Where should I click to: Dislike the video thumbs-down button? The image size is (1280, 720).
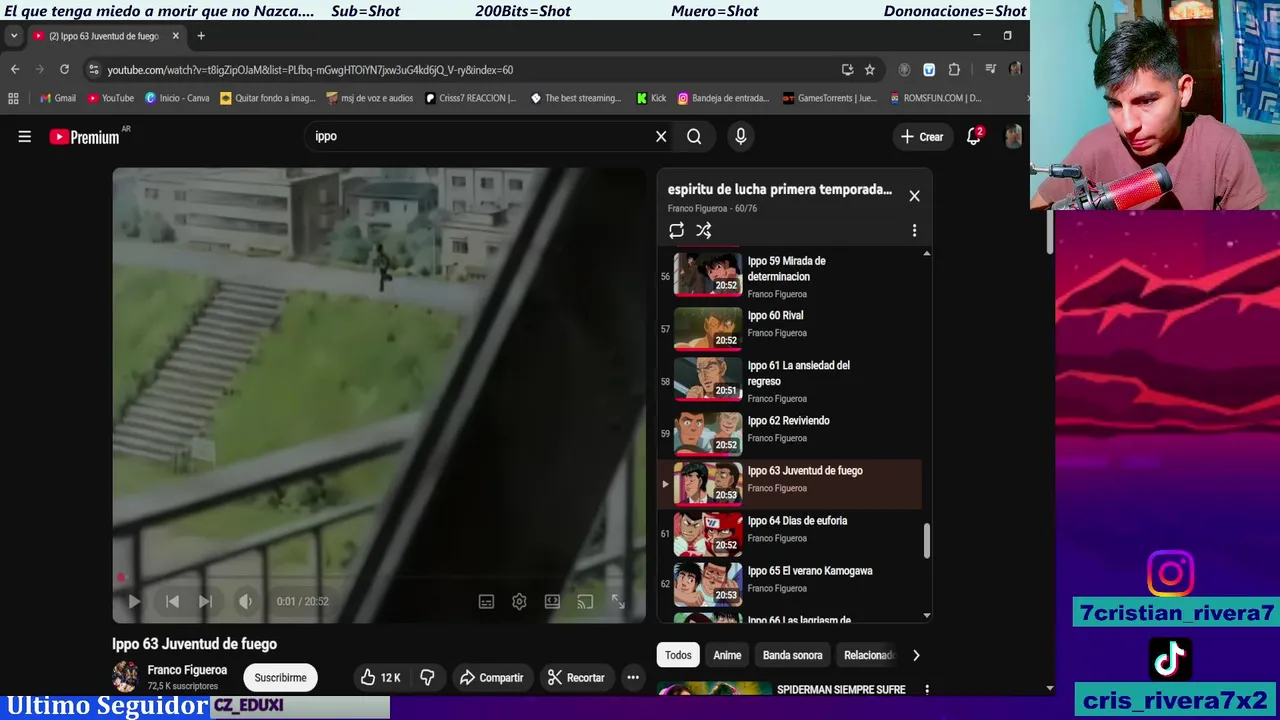(x=427, y=677)
